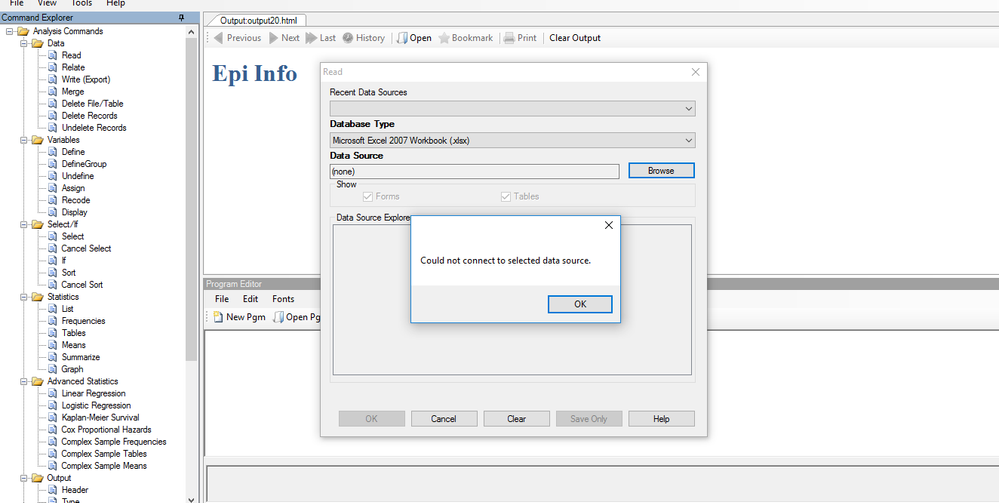
Task: Open the Edit menu in Program Editor
Action: click(x=250, y=299)
